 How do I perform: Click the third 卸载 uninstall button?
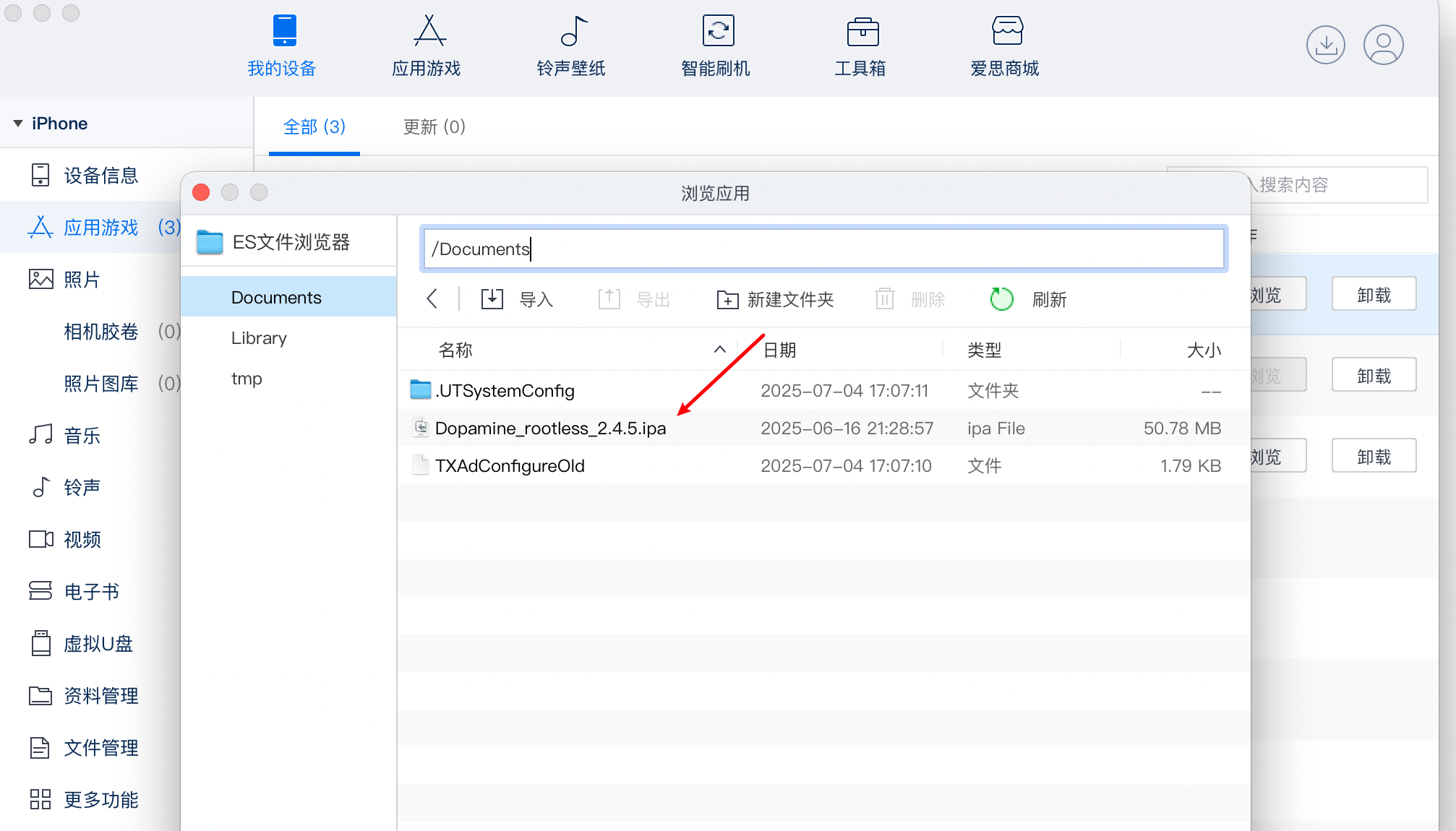(1374, 457)
